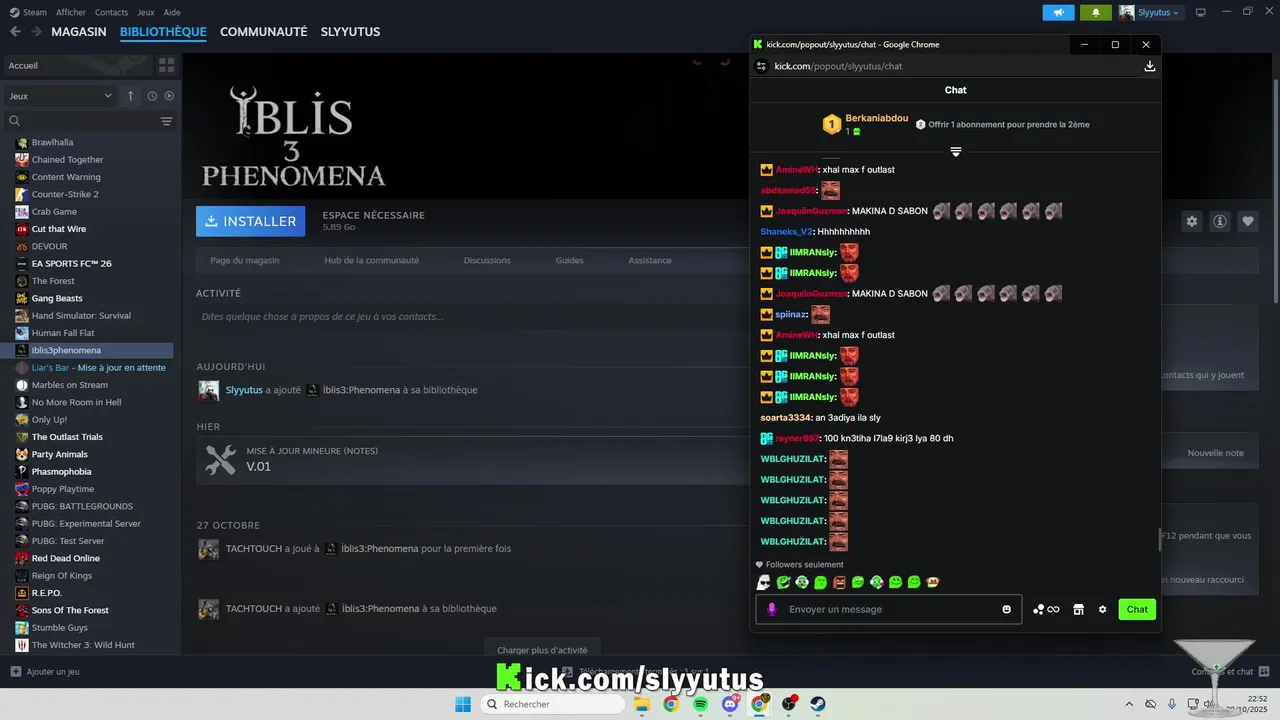Open Assistance for the game
The width and height of the screenshot is (1280, 720).
point(650,260)
